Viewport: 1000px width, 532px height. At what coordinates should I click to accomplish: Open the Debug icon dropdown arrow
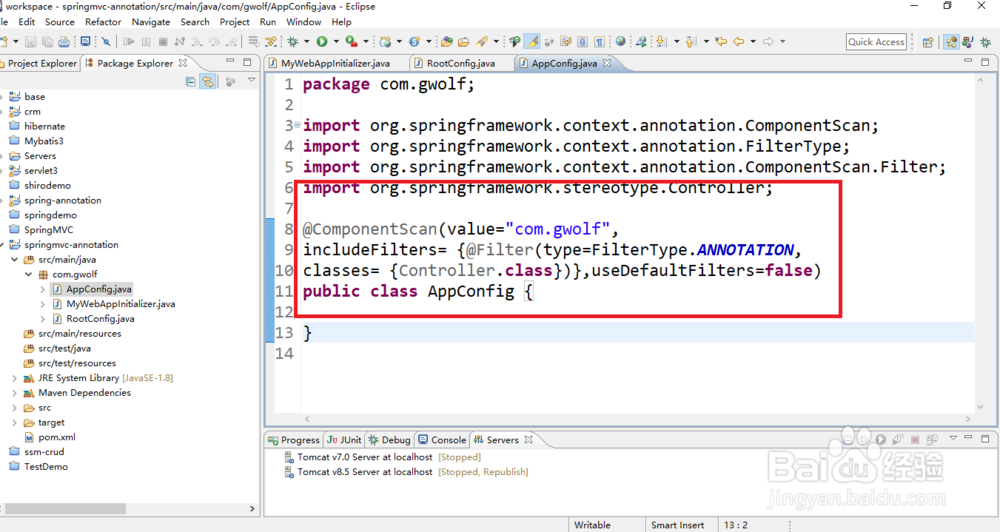click(x=307, y=41)
